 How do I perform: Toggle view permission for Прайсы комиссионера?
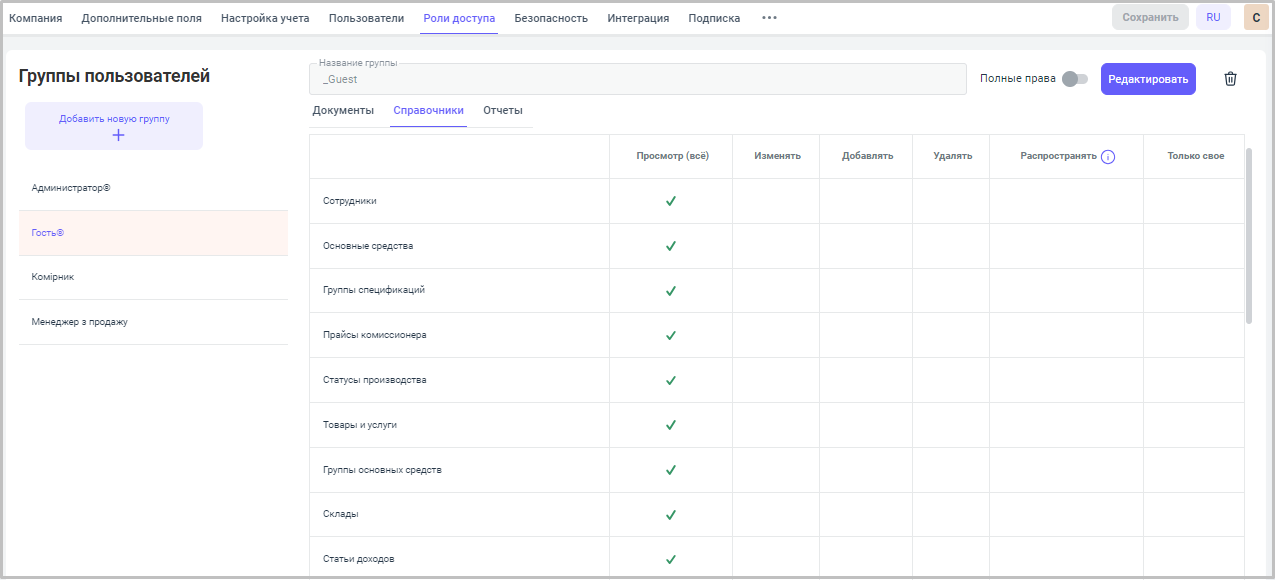[x=671, y=335]
